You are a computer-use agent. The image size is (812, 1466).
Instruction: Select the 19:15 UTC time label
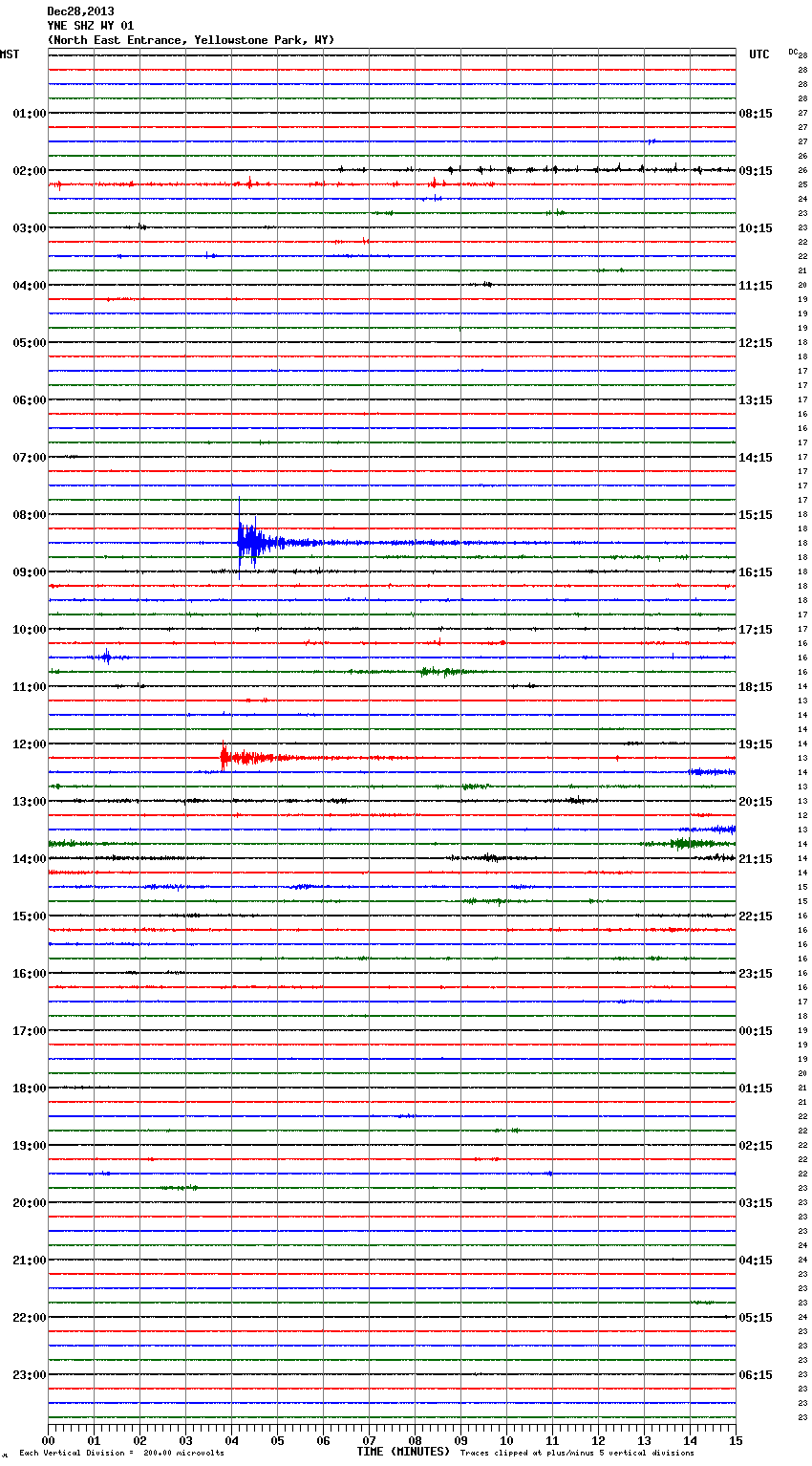pyautogui.click(x=756, y=744)
